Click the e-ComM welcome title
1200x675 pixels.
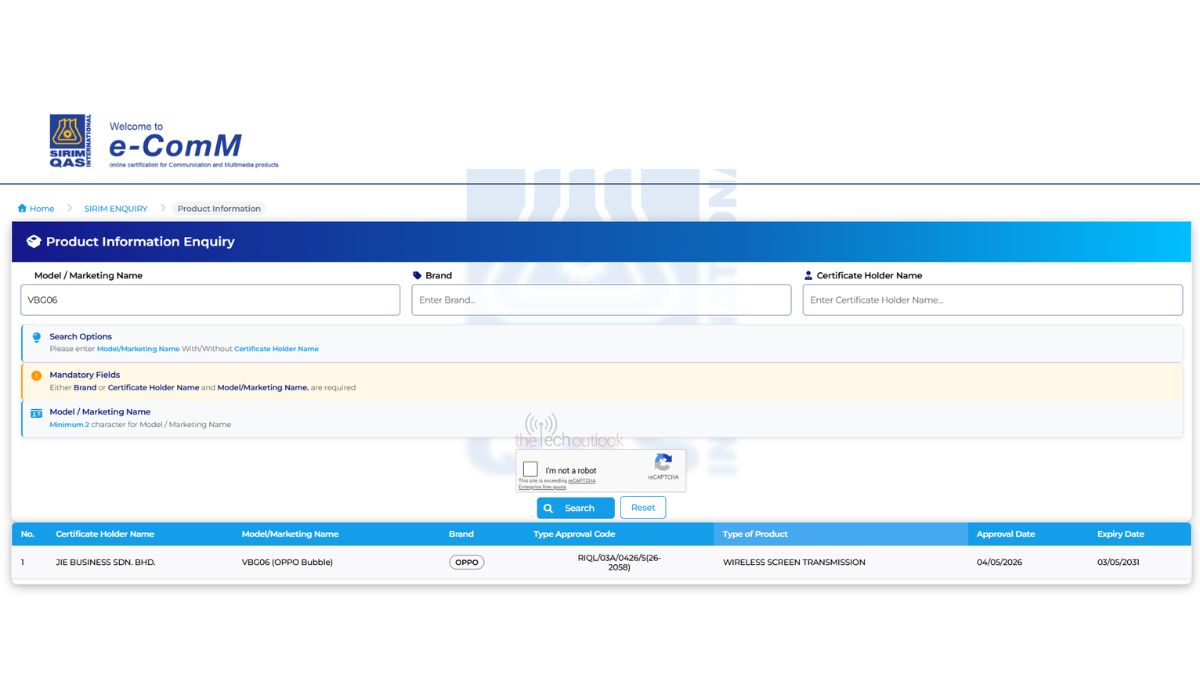coord(175,145)
